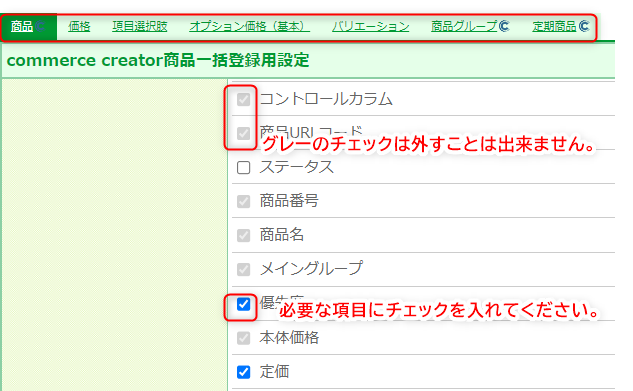Click the 定価 label text

[x=275, y=372]
